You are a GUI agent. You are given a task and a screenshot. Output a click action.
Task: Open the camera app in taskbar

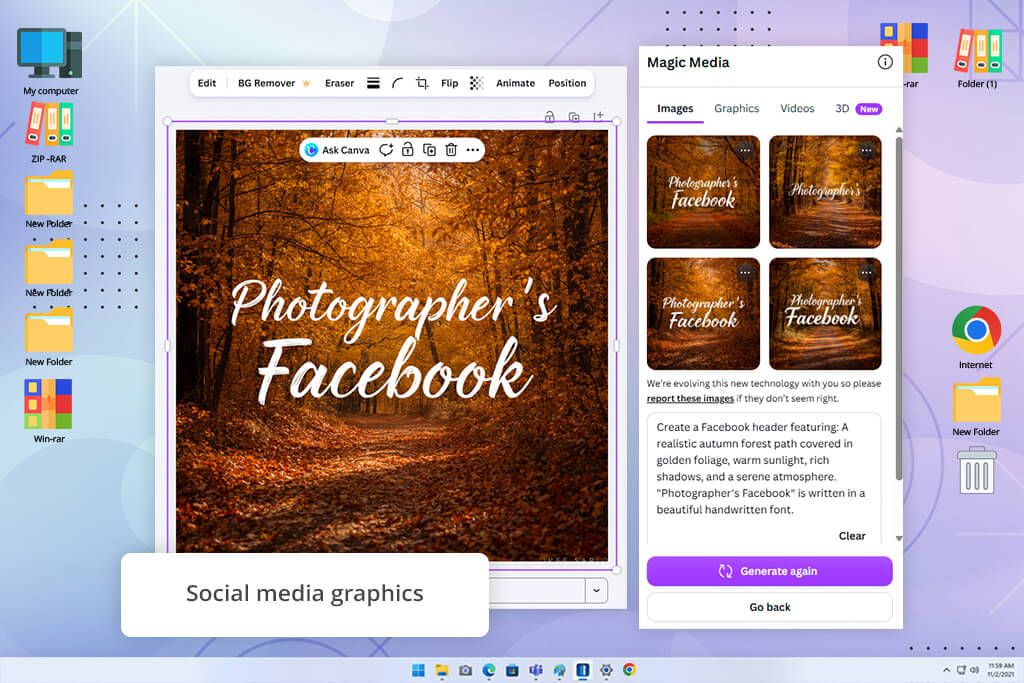[x=465, y=670]
